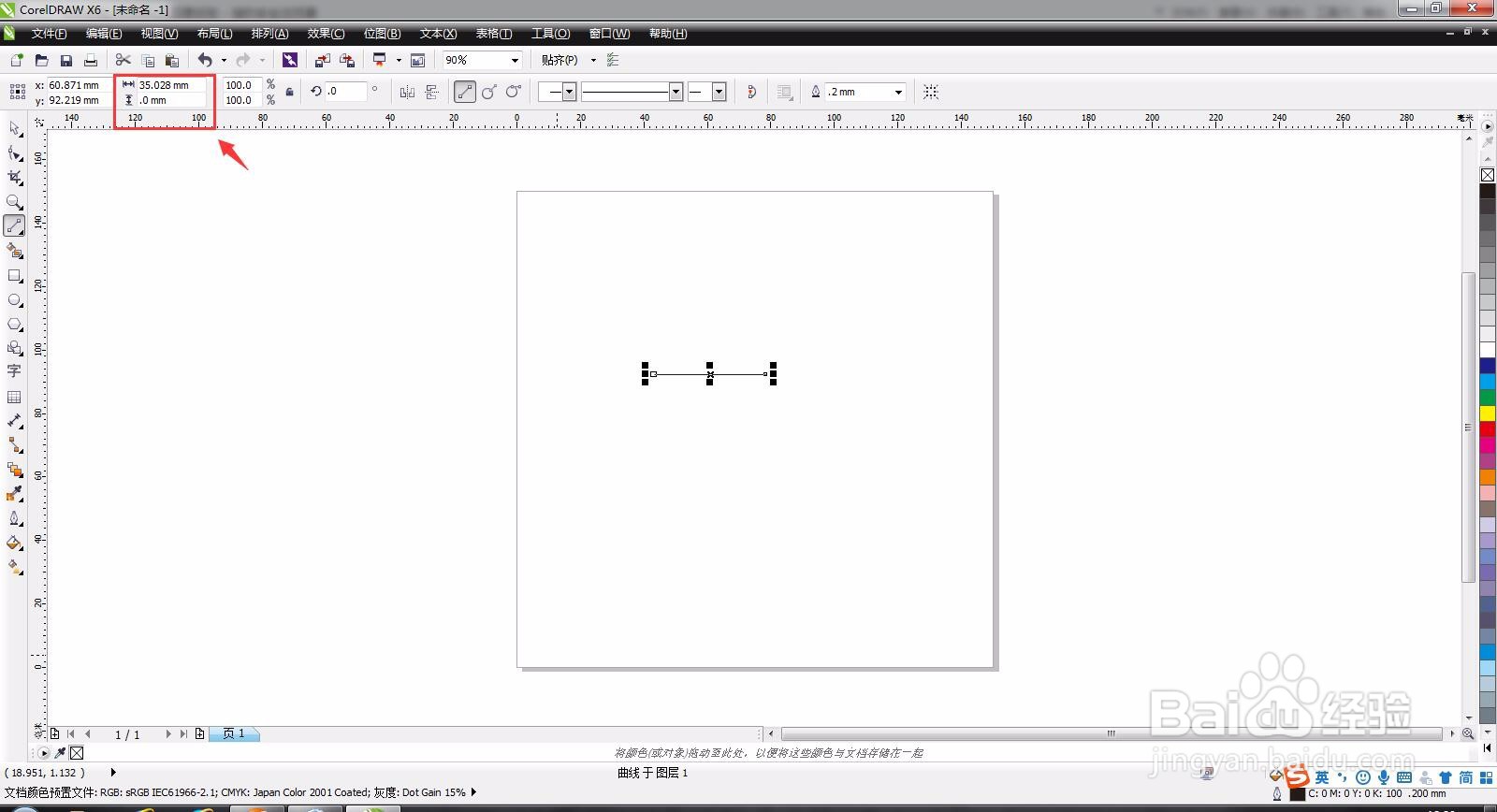Select the Crop tool in the toolbox

14,177
